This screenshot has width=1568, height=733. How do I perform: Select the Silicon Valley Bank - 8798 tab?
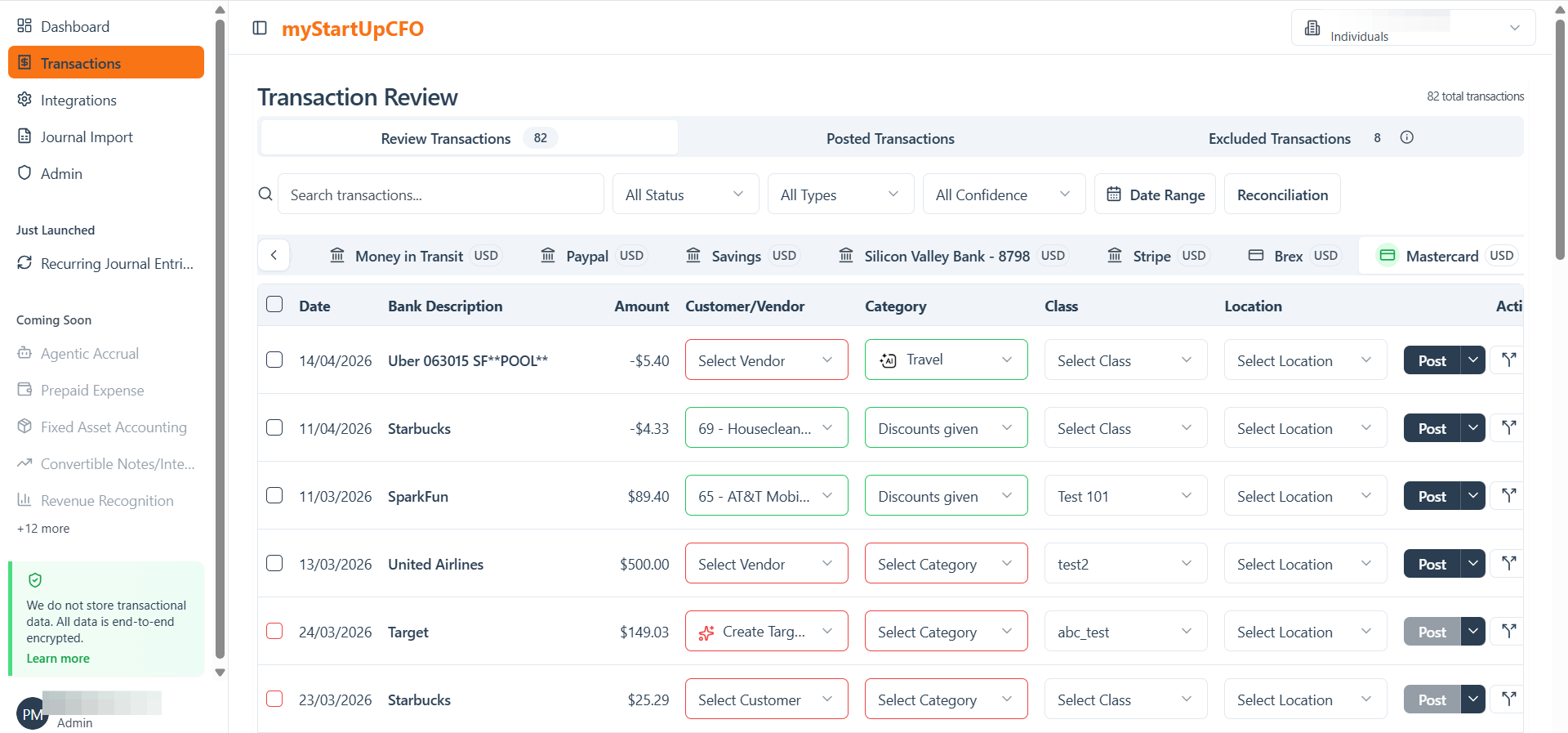point(952,256)
